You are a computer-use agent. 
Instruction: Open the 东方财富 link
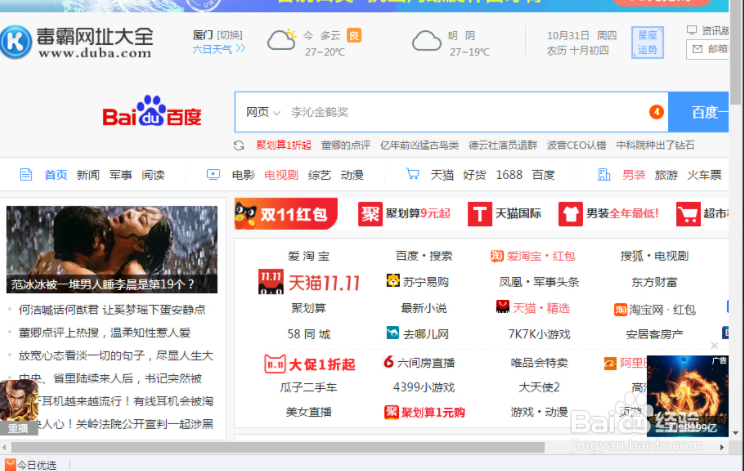[x=654, y=282]
